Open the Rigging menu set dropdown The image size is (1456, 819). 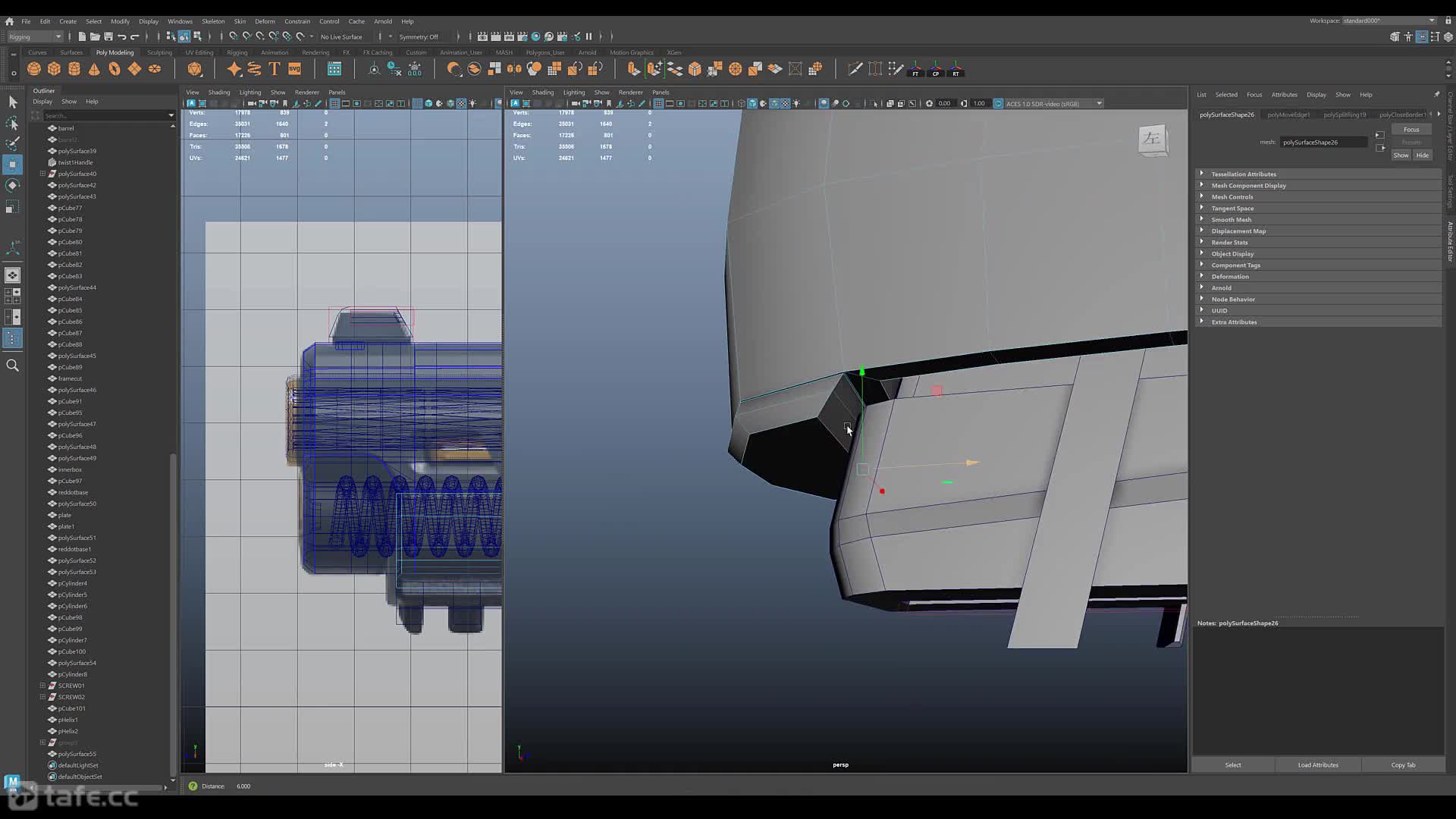(35, 36)
